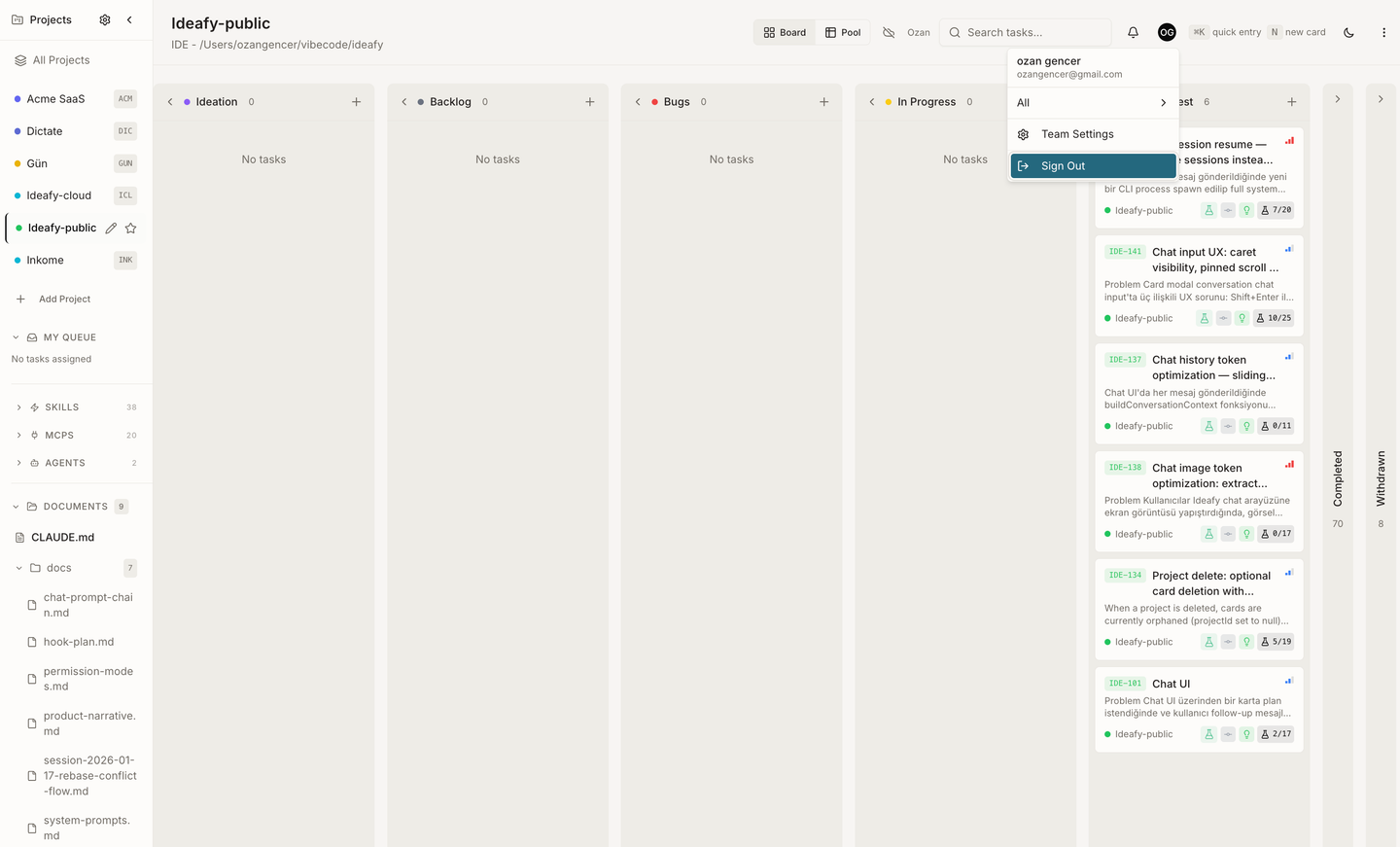The width and height of the screenshot is (1400, 847).
Task: Open the Gün project
Action: [76, 163]
